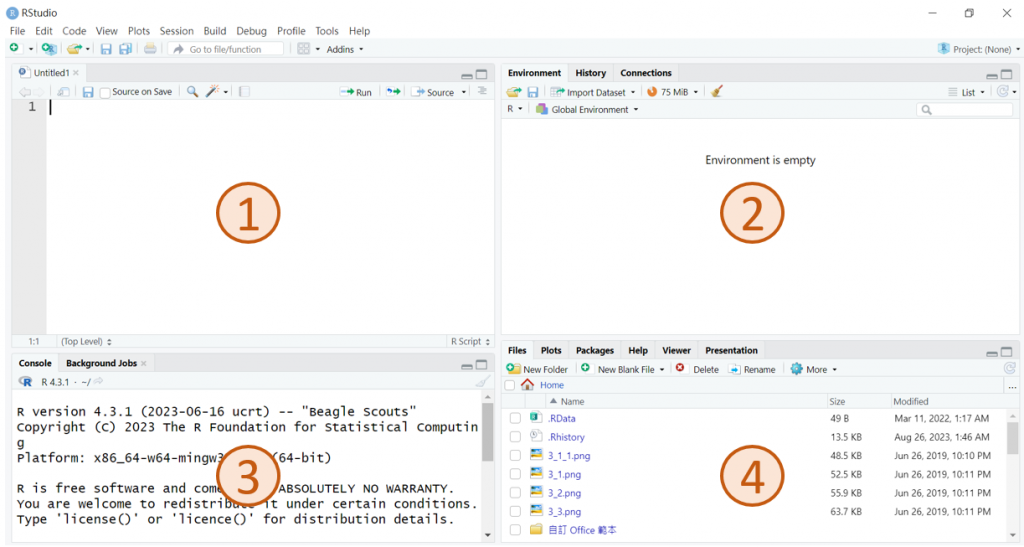The image size is (1024, 547).
Task: Check the box for .Rhistory file
Action: click(x=515, y=437)
